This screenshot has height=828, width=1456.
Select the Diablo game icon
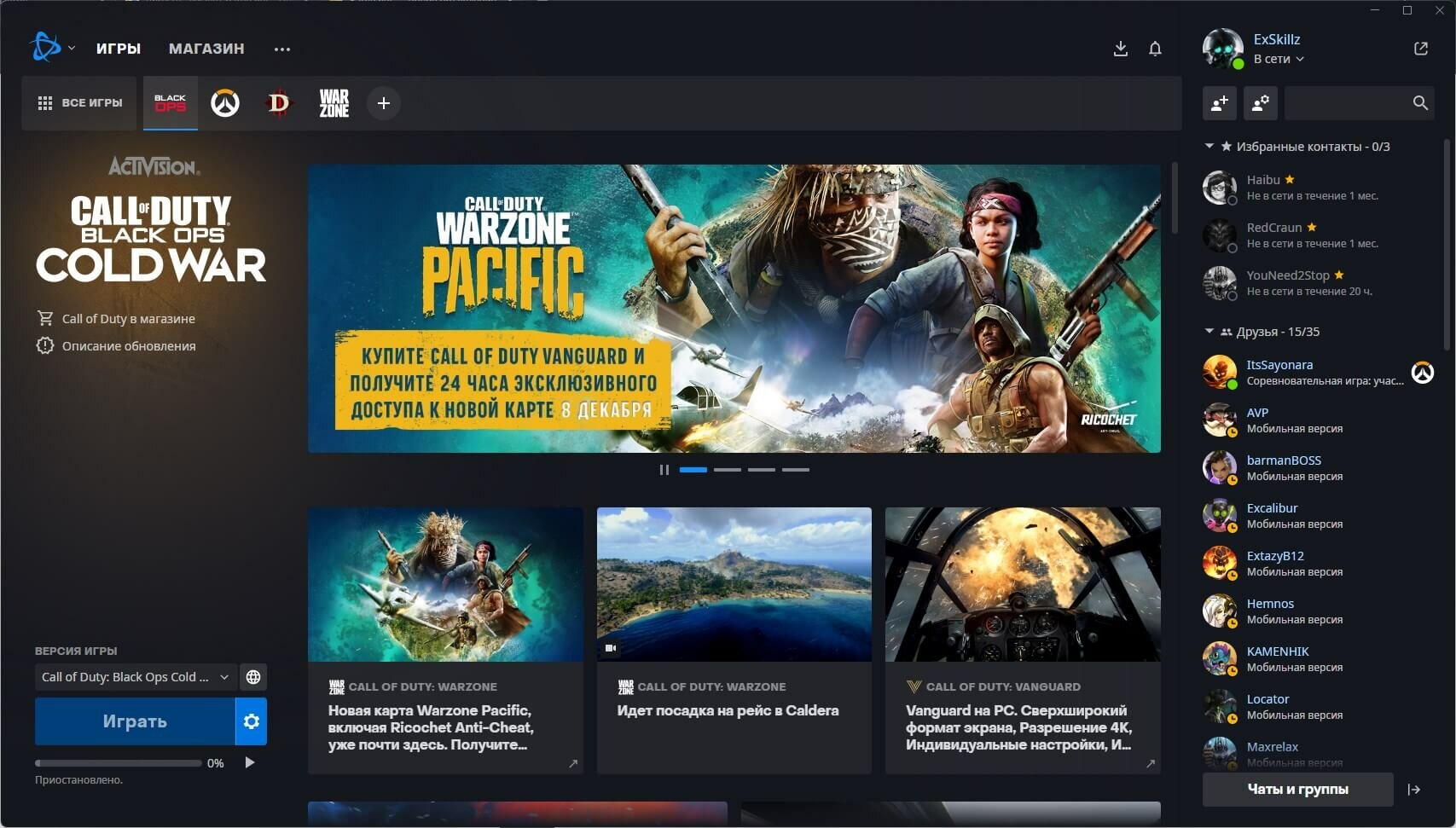coord(279,103)
